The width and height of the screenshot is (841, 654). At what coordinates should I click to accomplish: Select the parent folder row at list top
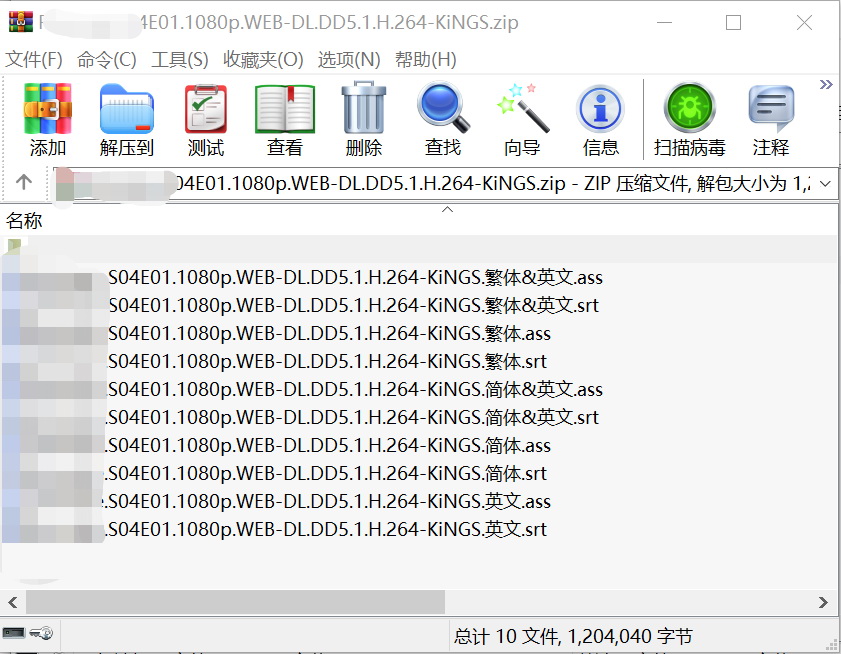[418, 248]
